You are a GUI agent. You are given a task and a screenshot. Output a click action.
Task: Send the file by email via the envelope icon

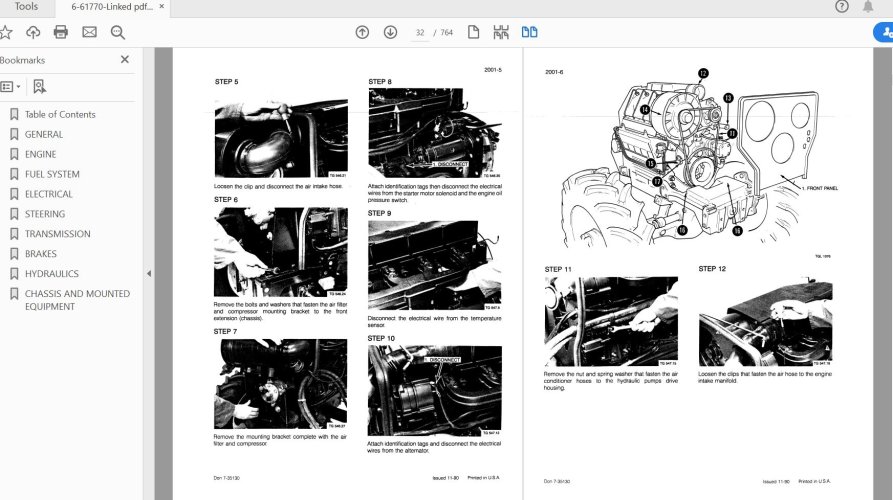point(89,32)
